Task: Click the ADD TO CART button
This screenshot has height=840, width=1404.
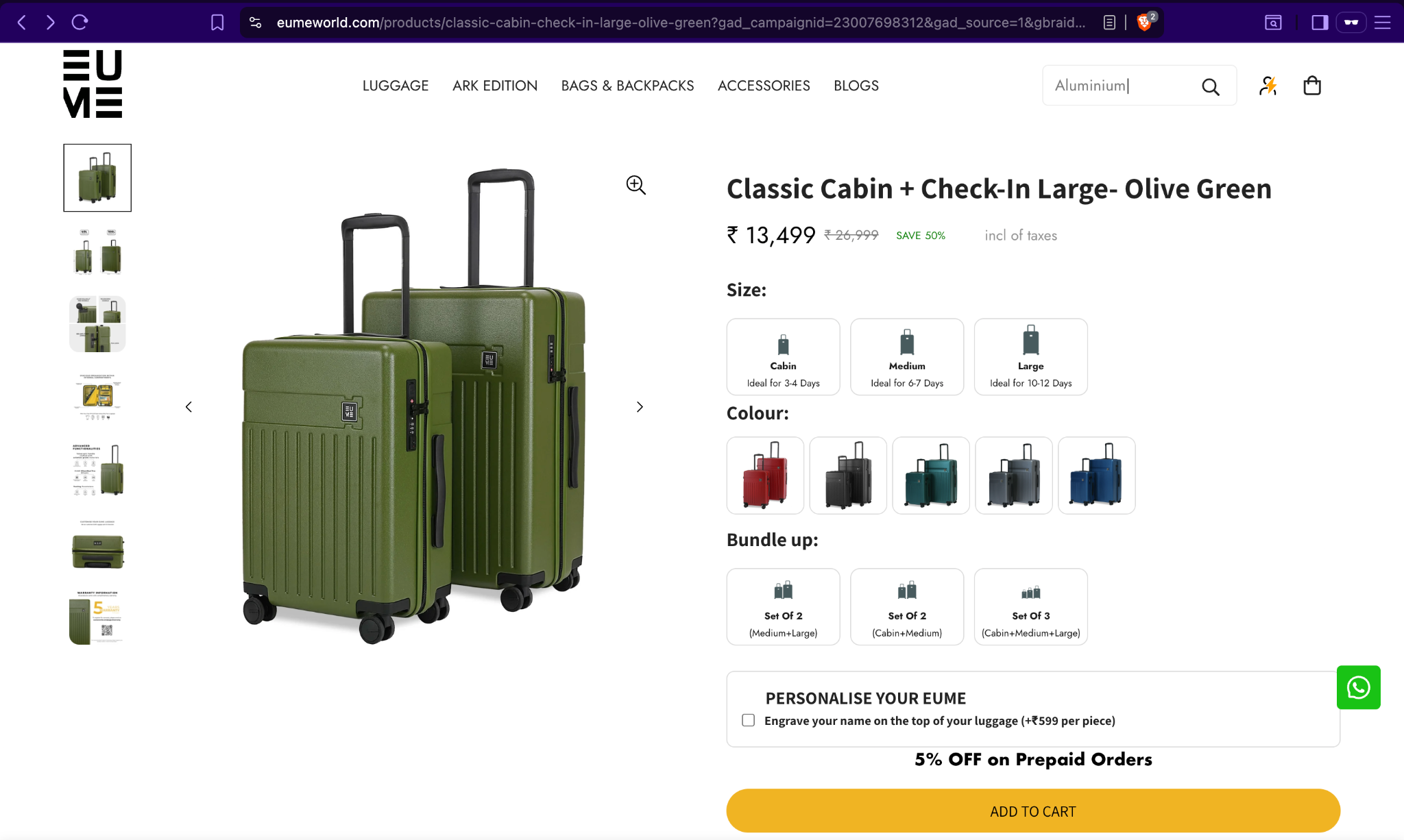Action: pyautogui.click(x=1032, y=811)
